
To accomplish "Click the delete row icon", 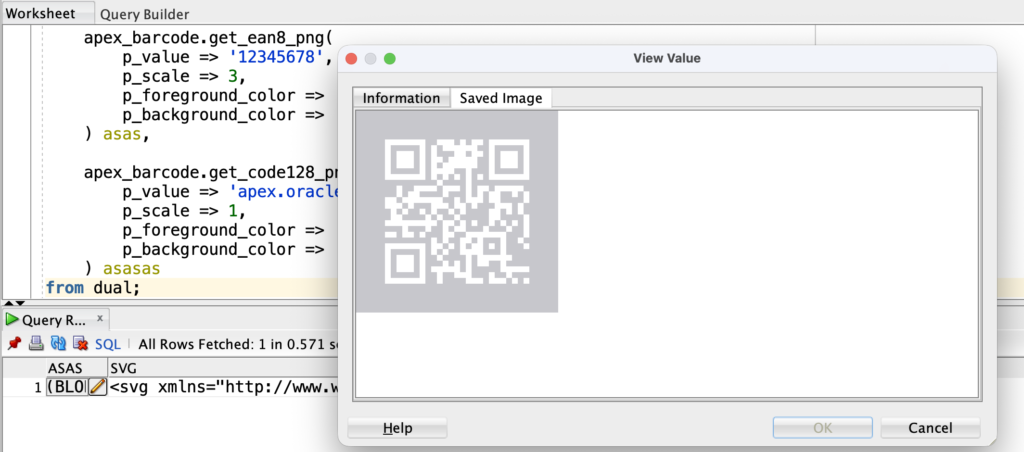I will point(80,344).
